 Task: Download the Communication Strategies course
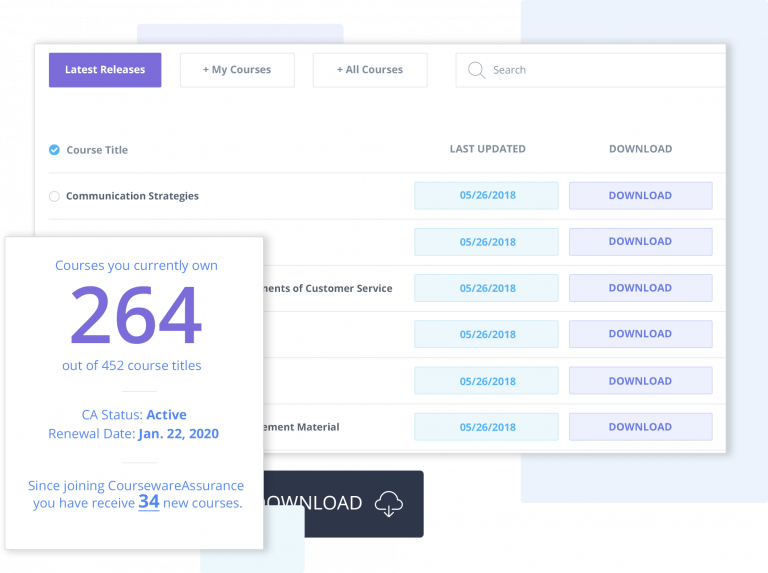640,196
